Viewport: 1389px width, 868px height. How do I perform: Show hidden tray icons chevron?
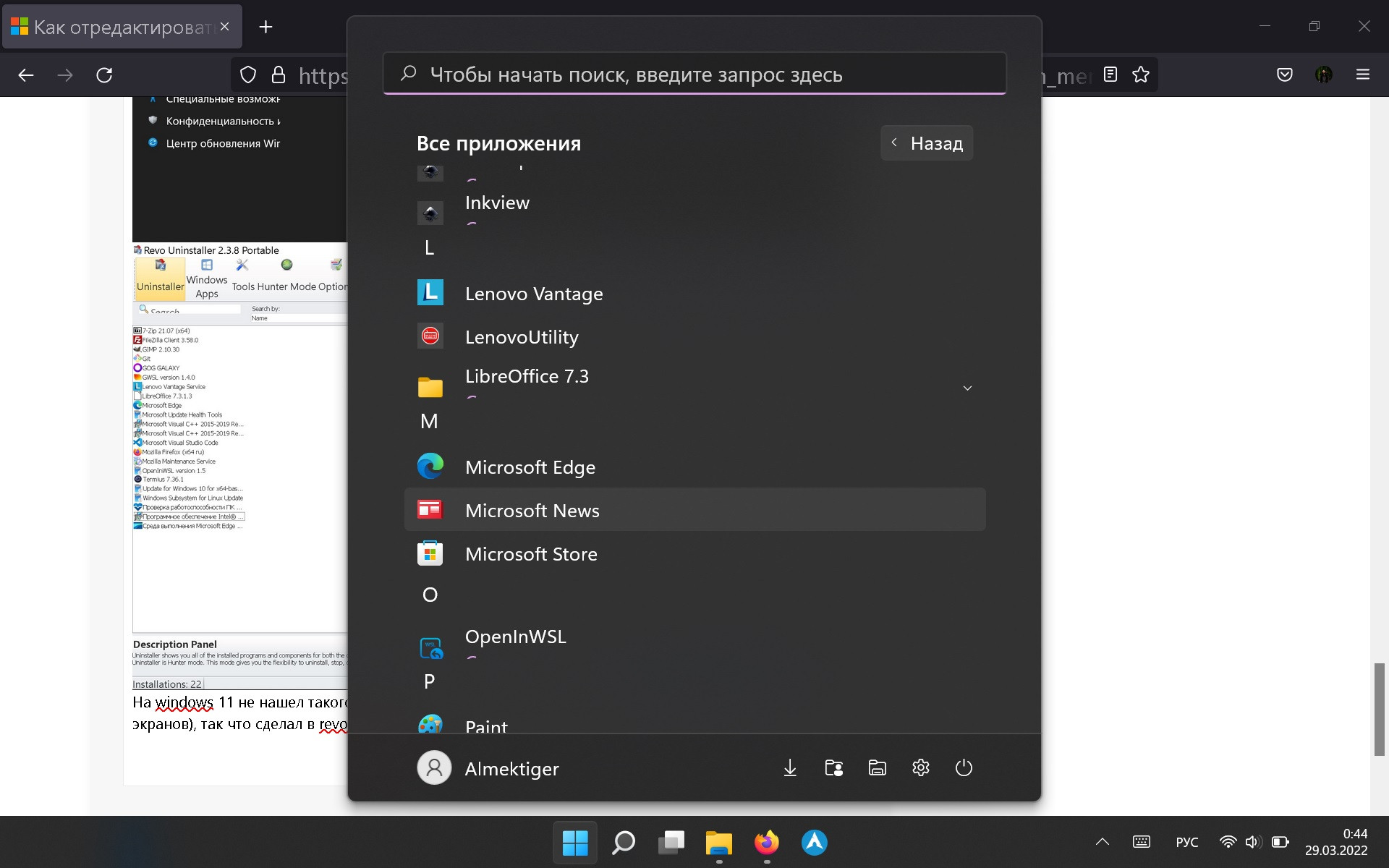tap(1102, 842)
